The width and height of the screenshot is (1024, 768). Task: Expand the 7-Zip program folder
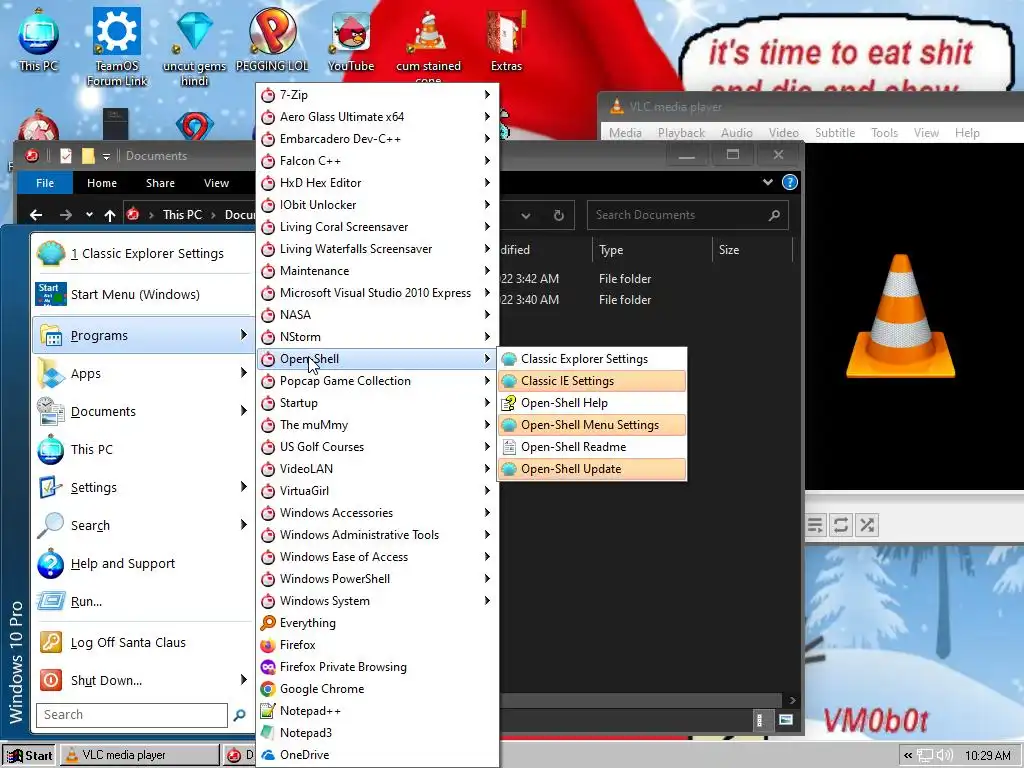point(377,95)
